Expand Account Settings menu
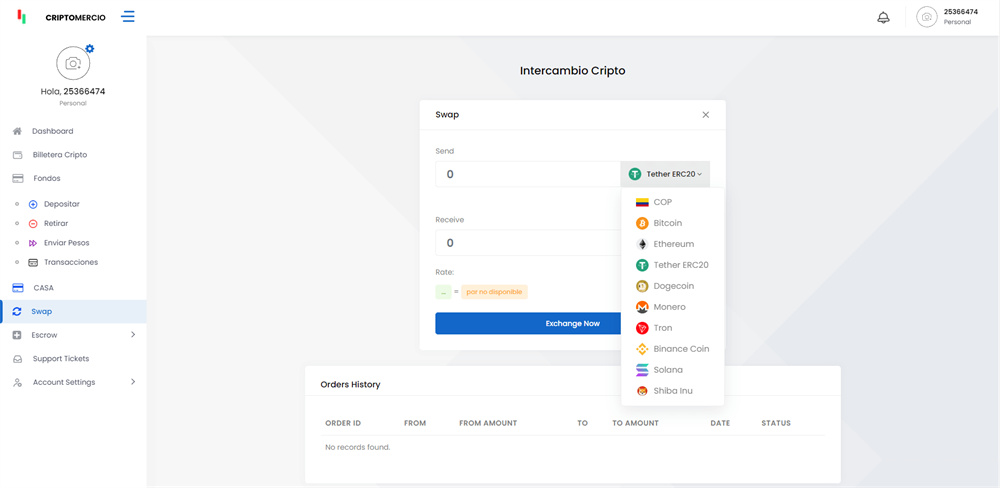 click(x=73, y=382)
